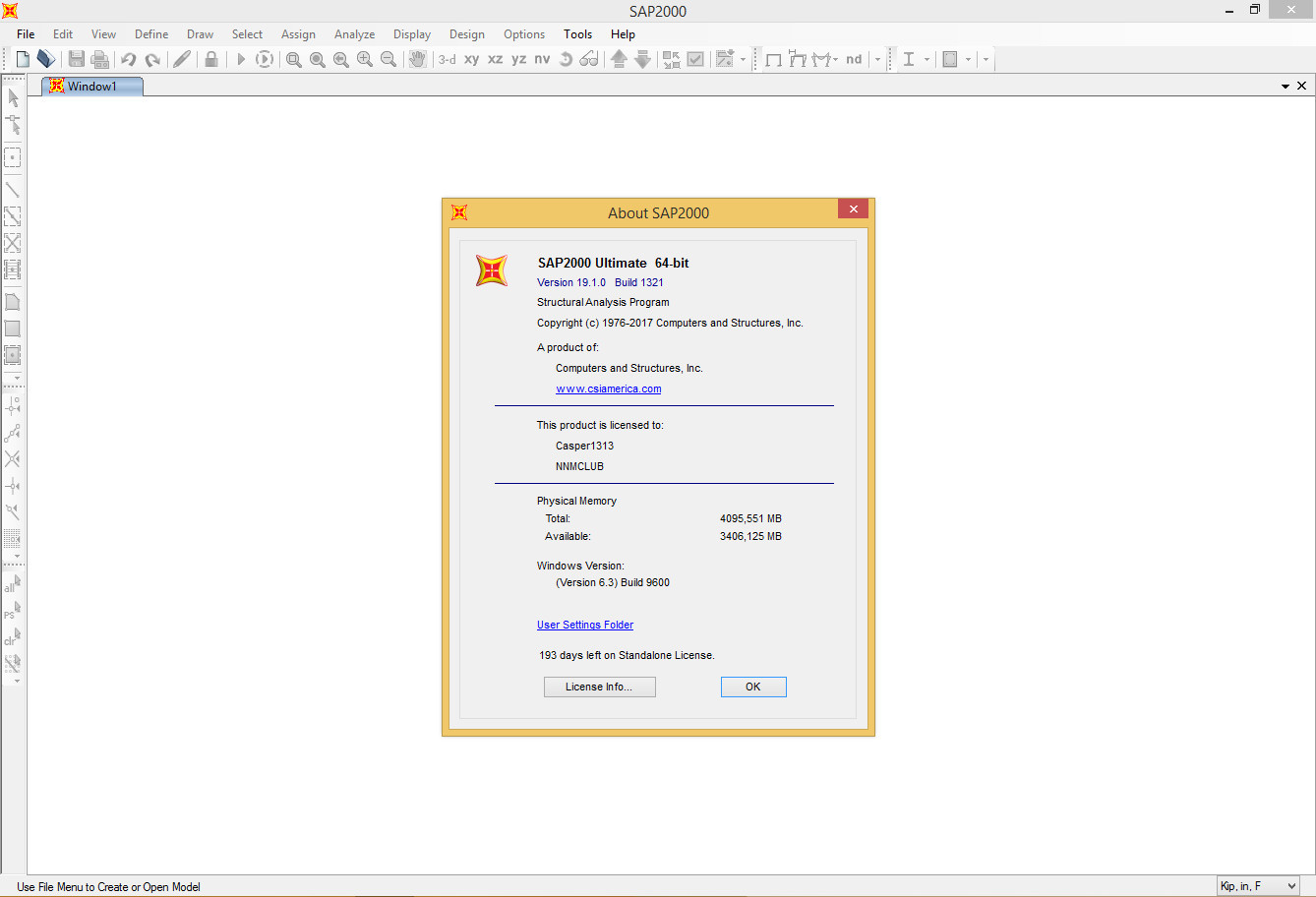
Task: Open the File menu
Action: (x=26, y=33)
